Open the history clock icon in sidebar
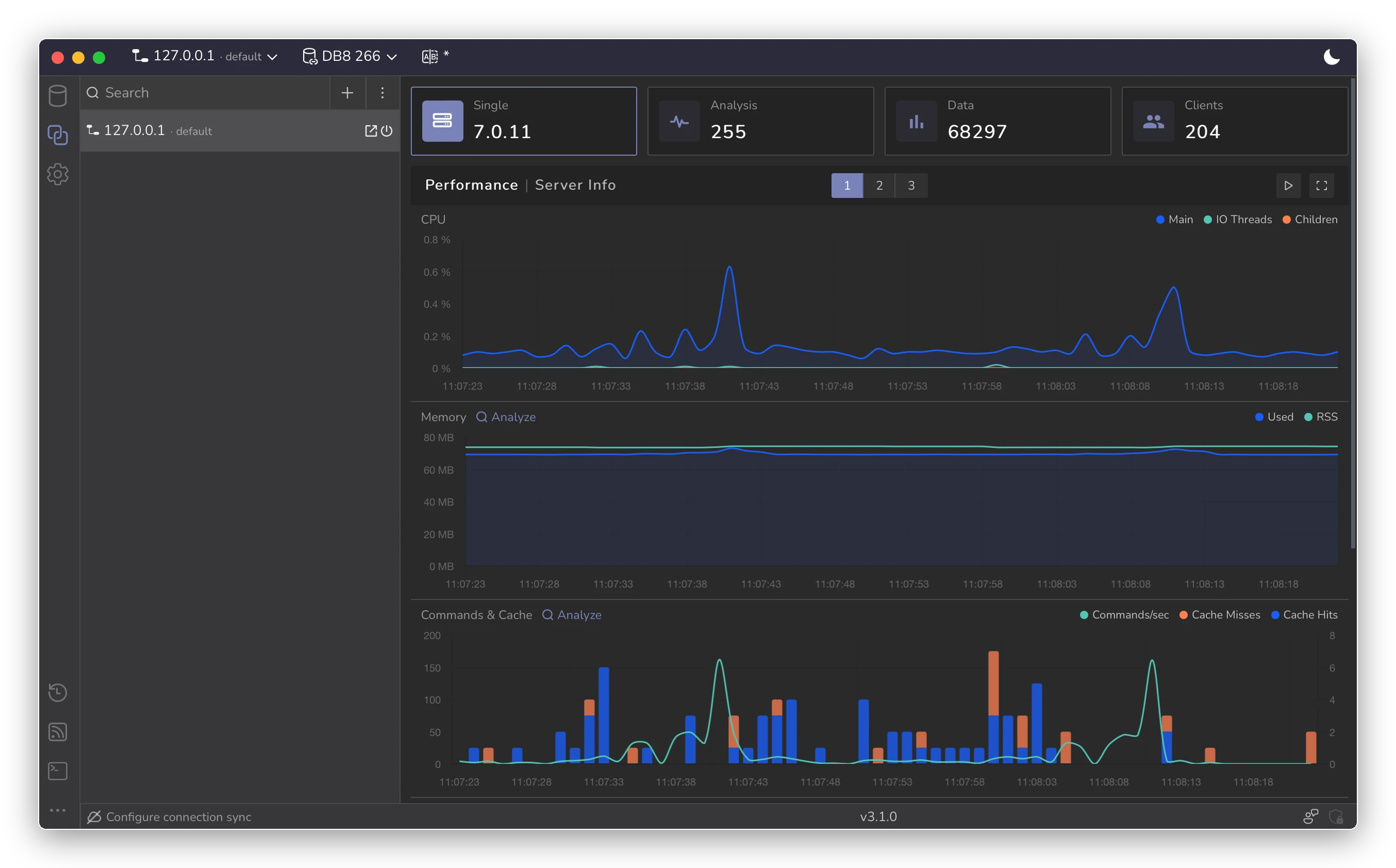This screenshot has width=1396, height=868. [x=57, y=692]
